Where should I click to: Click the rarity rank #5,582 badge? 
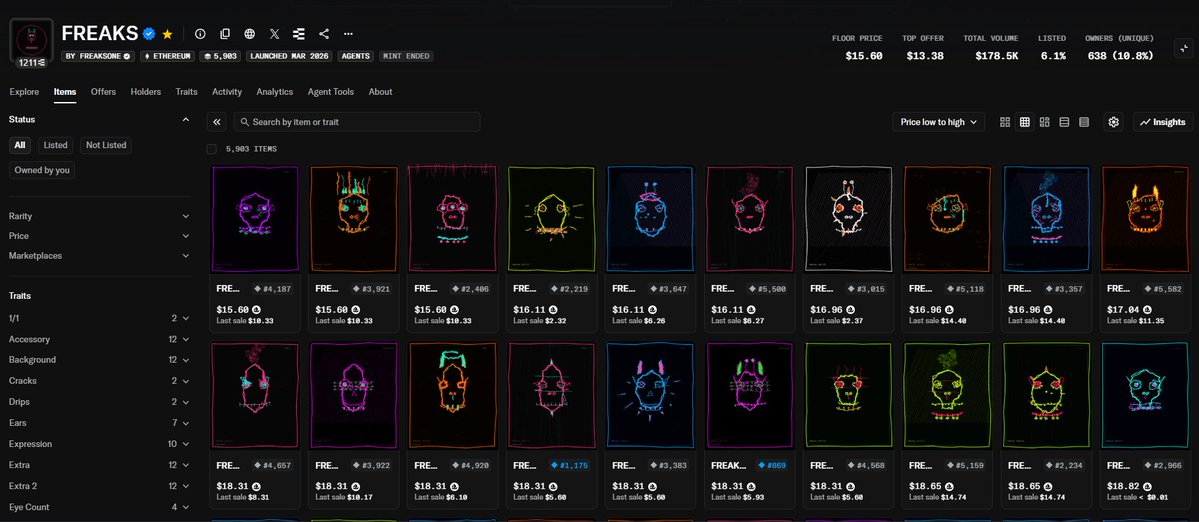[1165, 289]
